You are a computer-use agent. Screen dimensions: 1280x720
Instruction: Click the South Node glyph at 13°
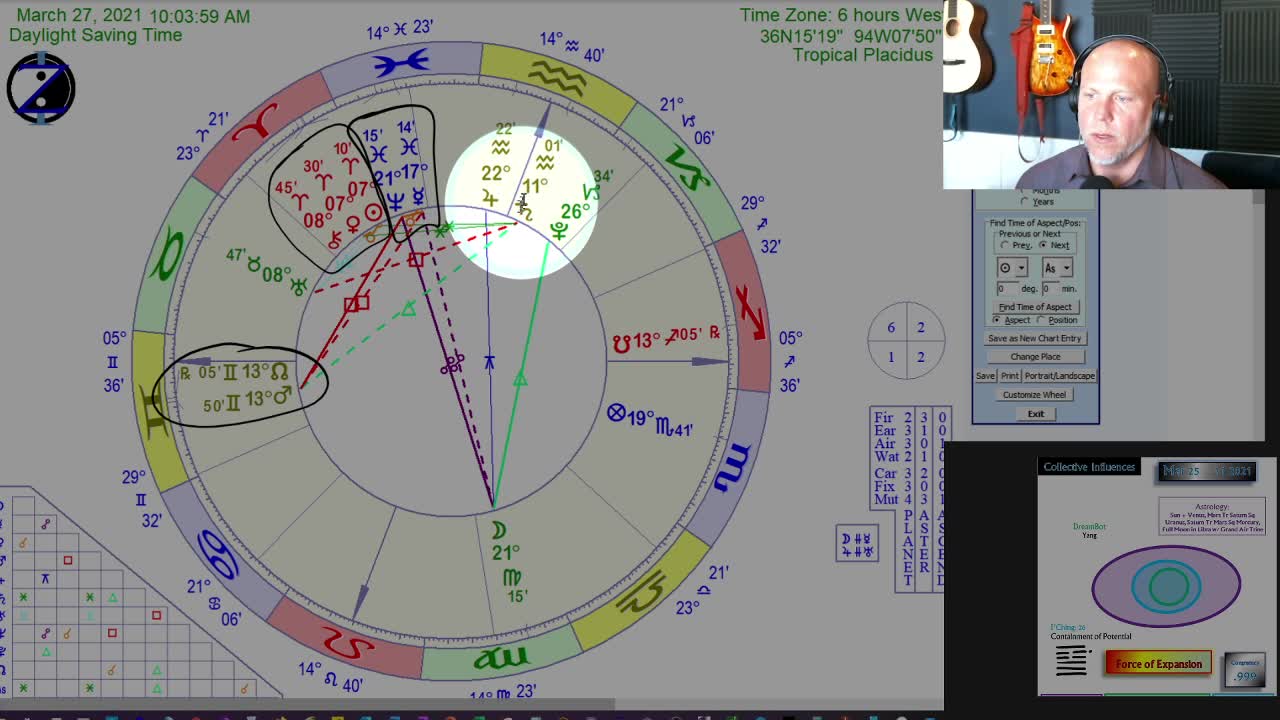point(621,343)
